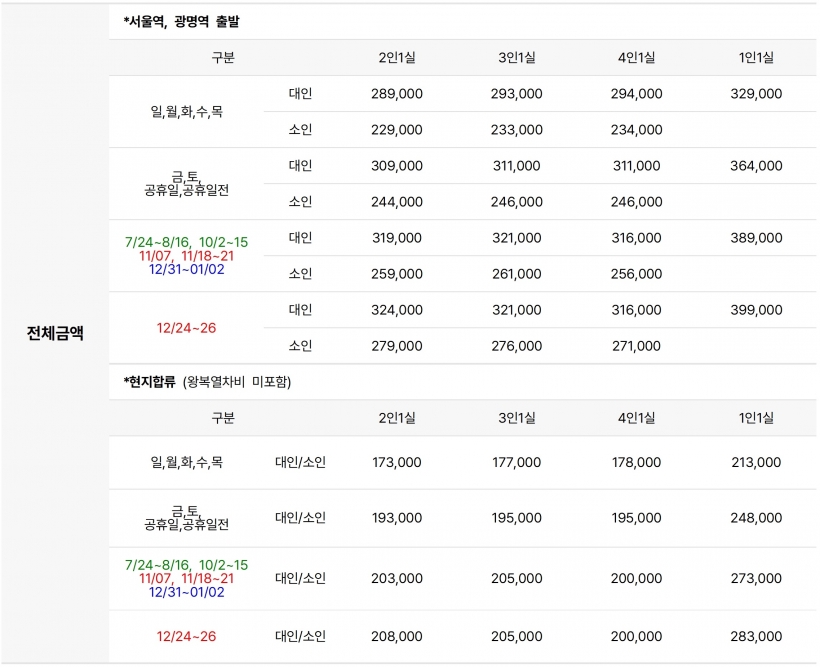Click the 현지합류 section heading
Image resolution: width=820 pixels, height=667 pixels.
point(150,382)
